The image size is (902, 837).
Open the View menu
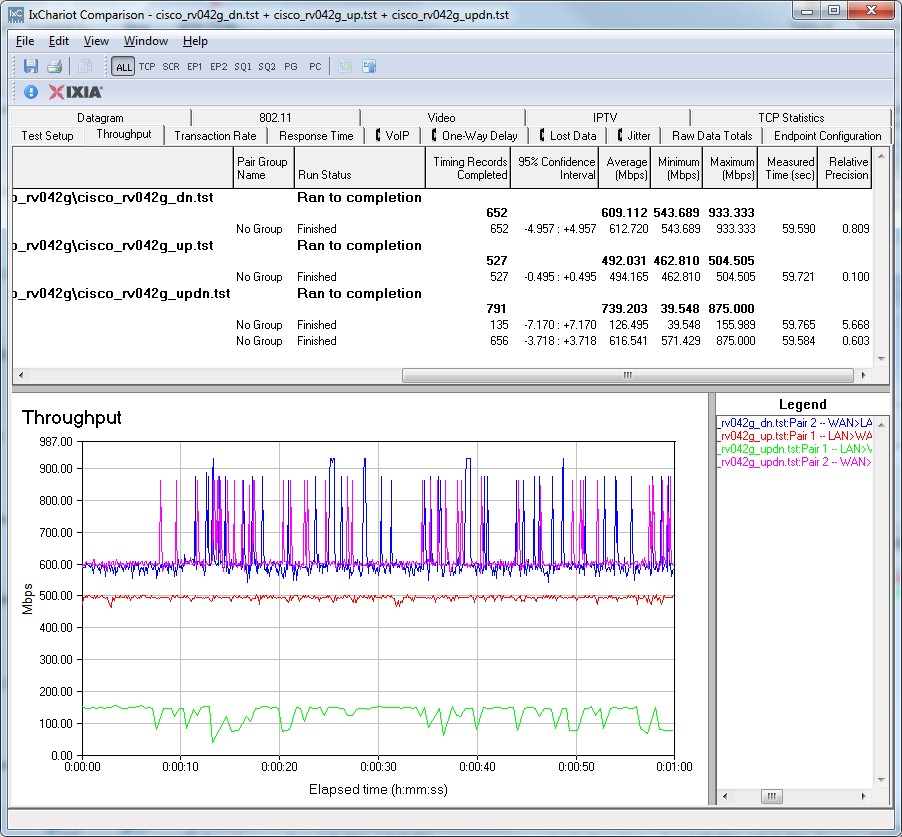click(x=96, y=41)
